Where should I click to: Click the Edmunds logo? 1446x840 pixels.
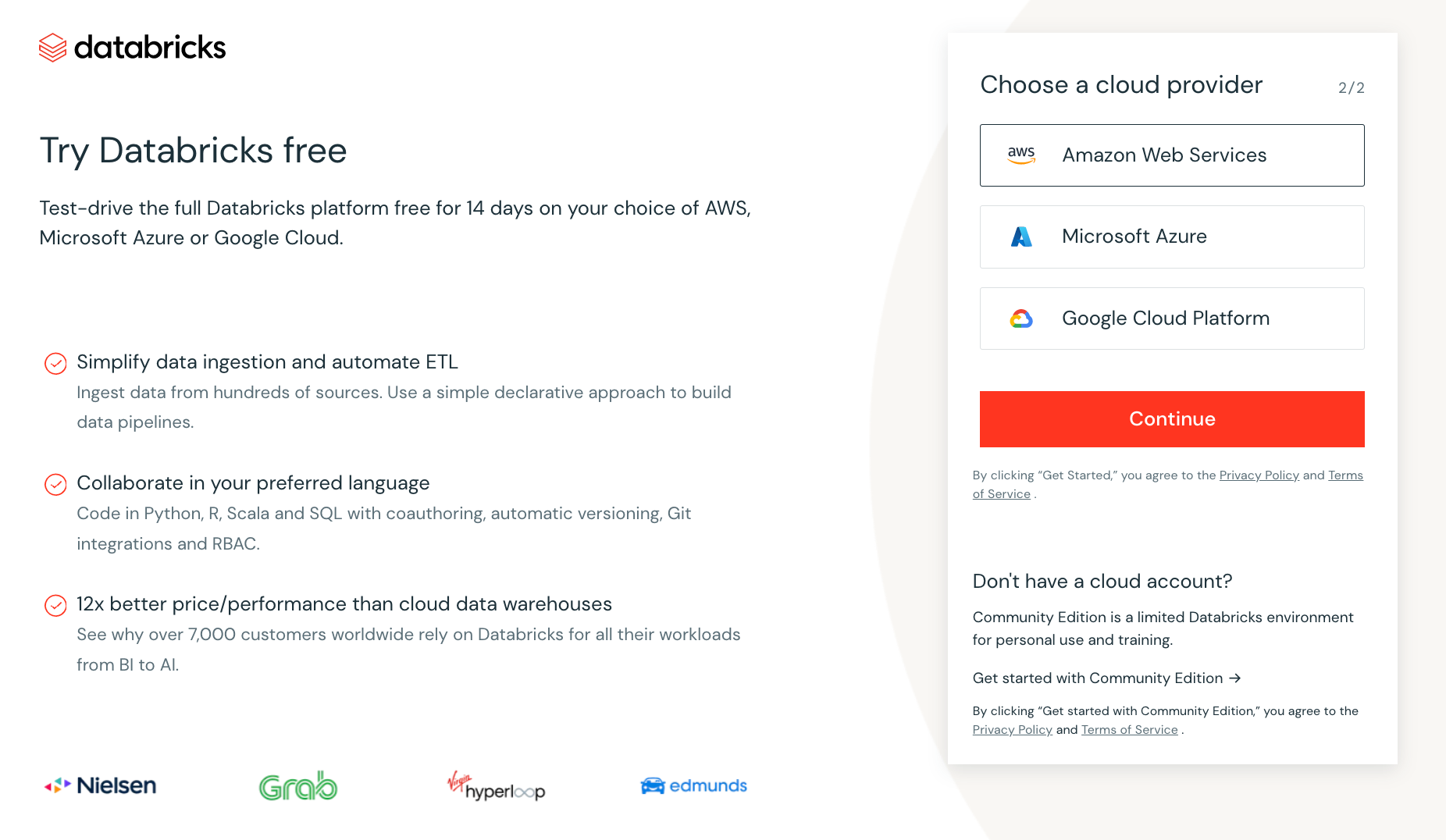point(694,785)
